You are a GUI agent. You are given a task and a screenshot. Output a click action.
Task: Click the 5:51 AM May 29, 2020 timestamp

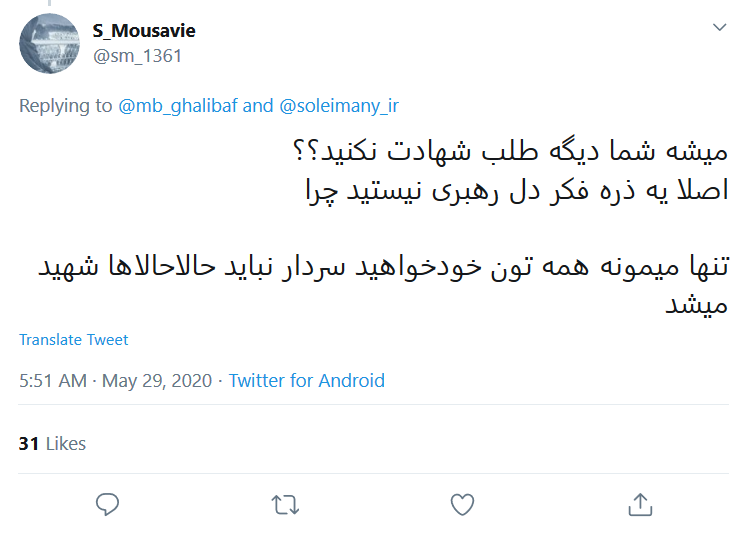click(x=115, y=381)
